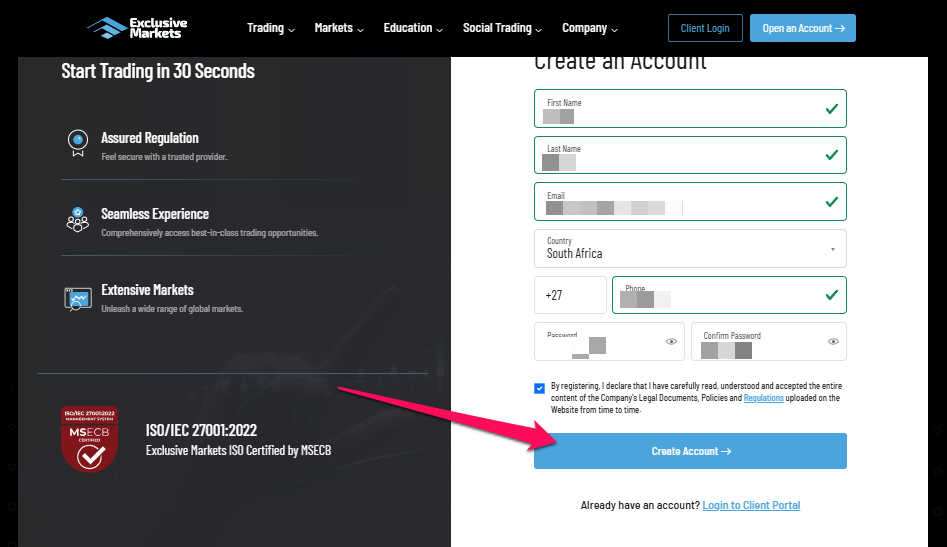
Task: Focus the Password input field
Action: pos(609,342)
